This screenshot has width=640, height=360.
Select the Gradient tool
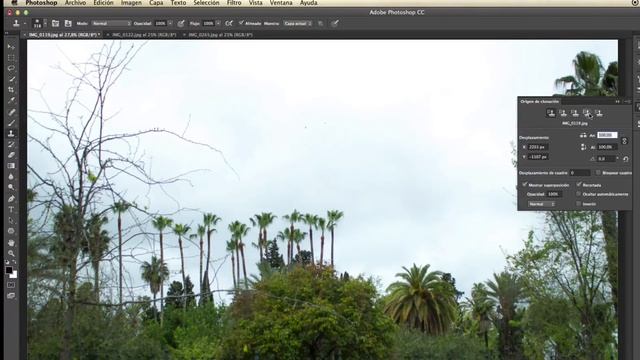11,166
